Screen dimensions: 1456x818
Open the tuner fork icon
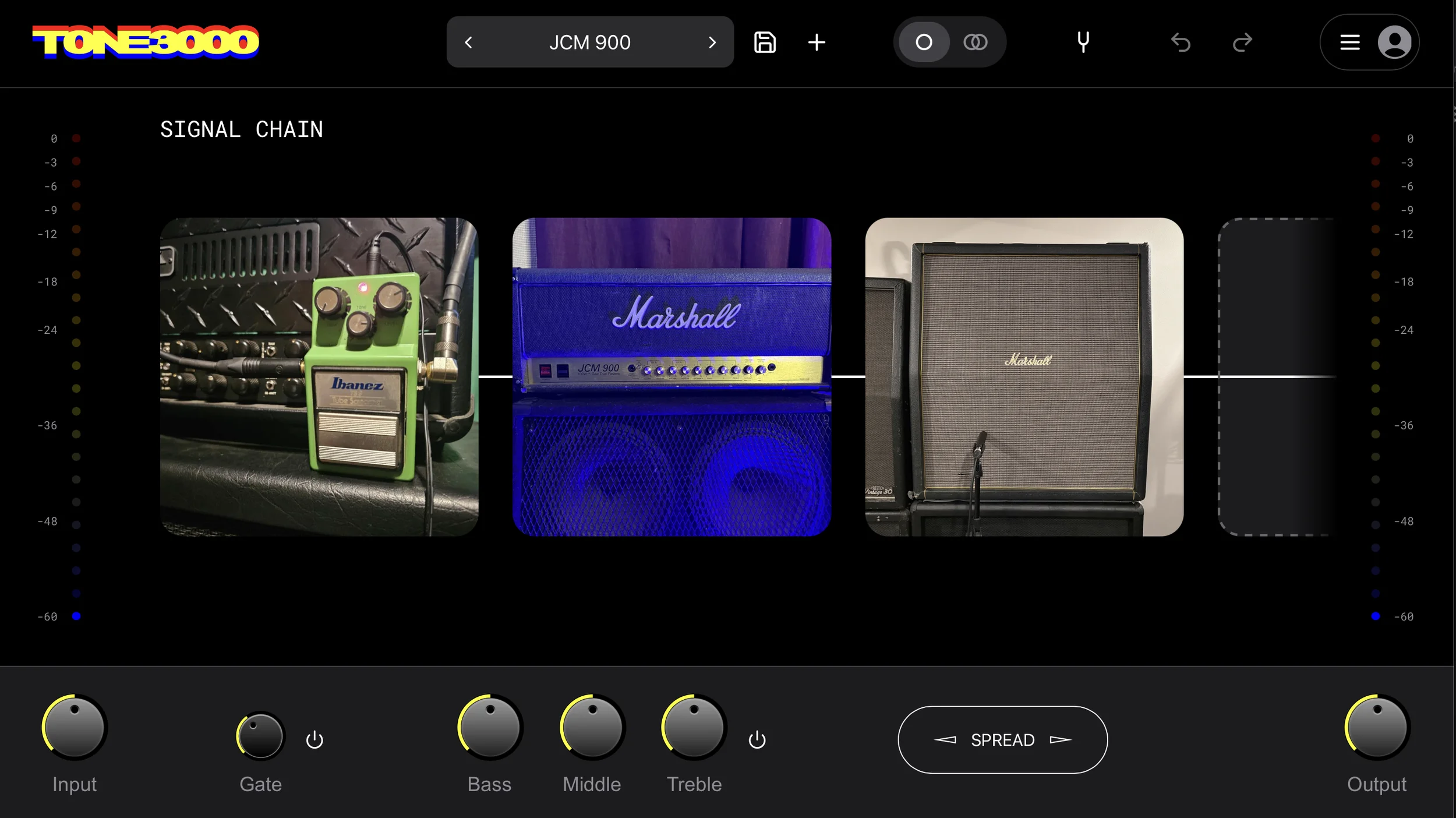(x=1083, y=43)
